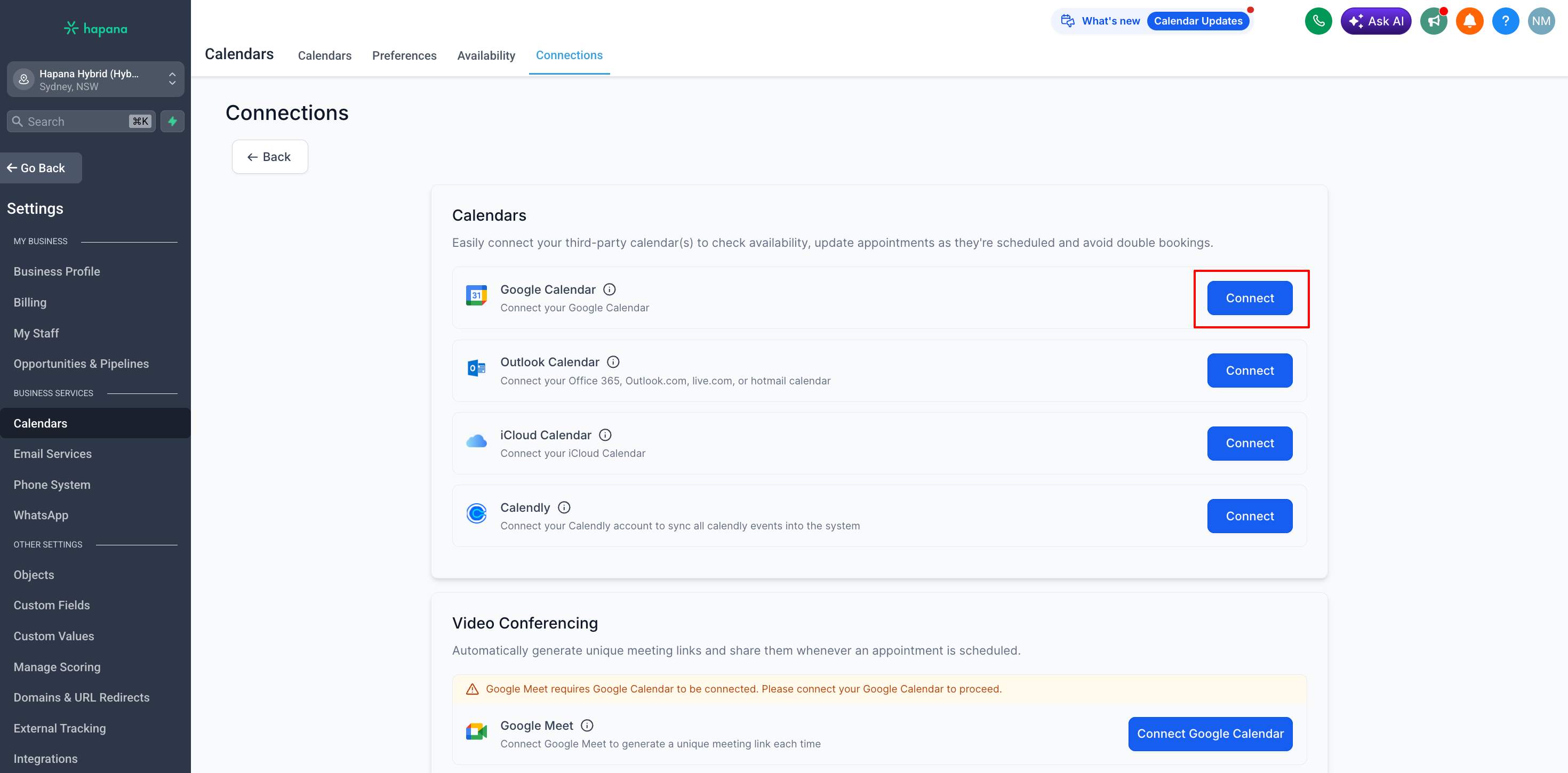This screenshot has height=773, width=1568.
Task: Click the blue help question mark icon
Action: point(1505,21)
